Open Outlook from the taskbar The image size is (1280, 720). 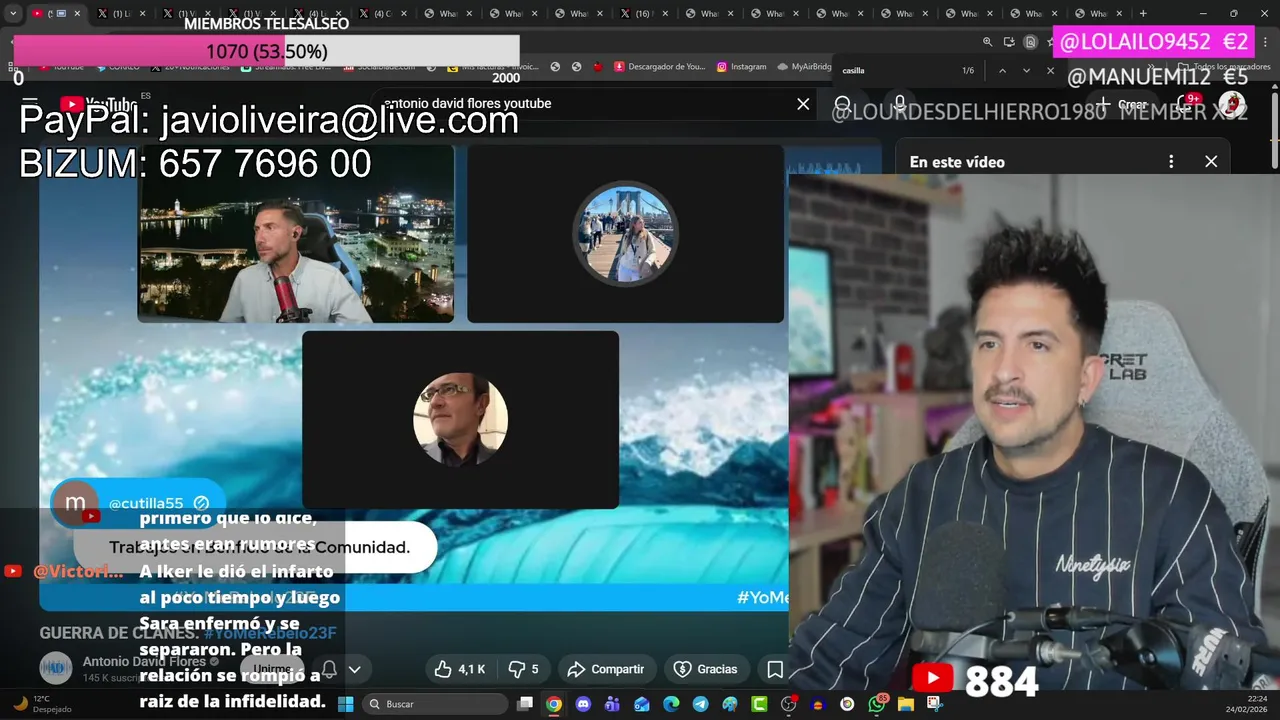pos(642,704)
